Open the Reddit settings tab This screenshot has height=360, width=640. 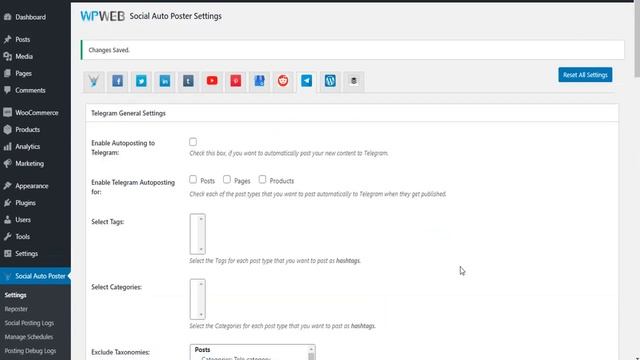coord(283,81)
